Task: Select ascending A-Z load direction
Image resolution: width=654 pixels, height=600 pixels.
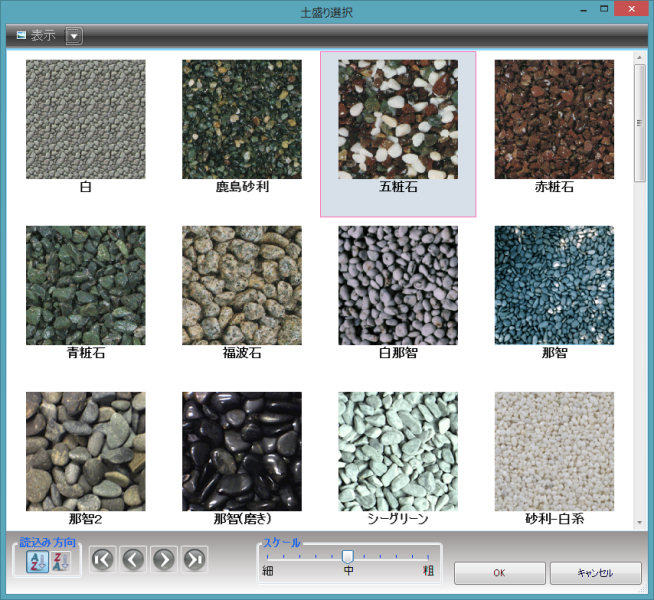Action: click(x=38, y=561)
